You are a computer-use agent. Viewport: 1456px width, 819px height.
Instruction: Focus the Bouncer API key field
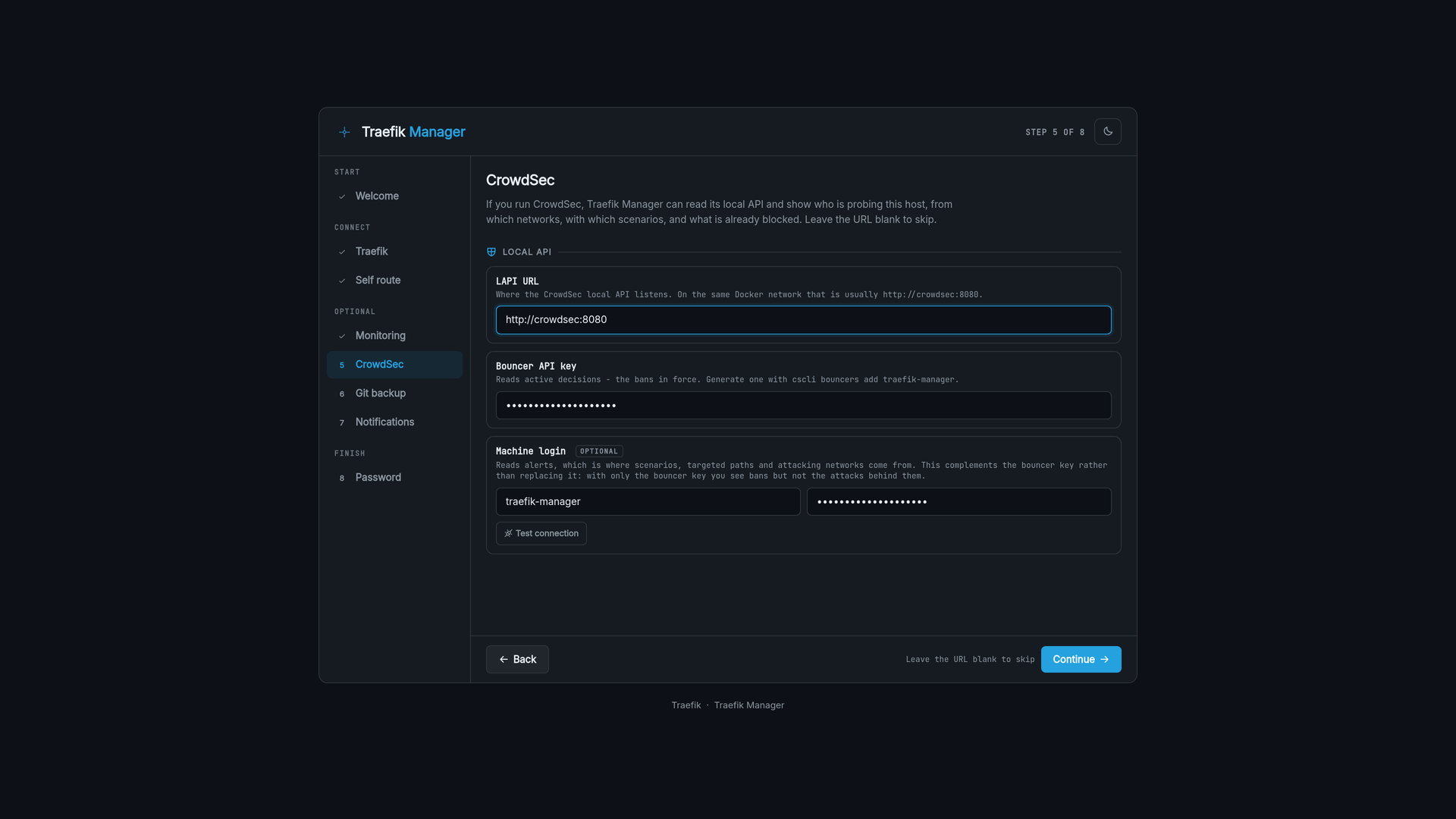tap(803, 405)
